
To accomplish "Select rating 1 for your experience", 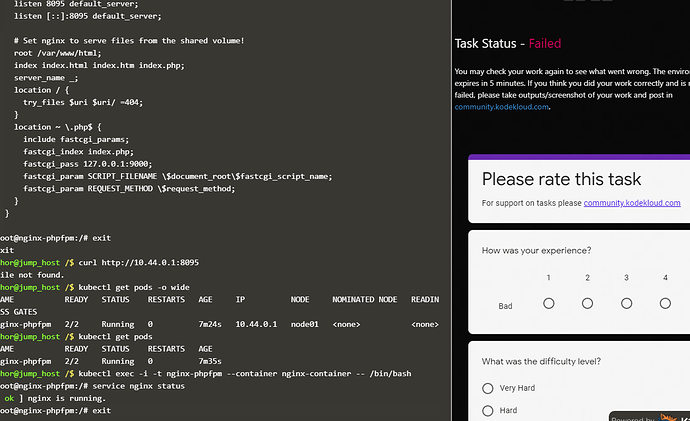I will click(547, 303).
